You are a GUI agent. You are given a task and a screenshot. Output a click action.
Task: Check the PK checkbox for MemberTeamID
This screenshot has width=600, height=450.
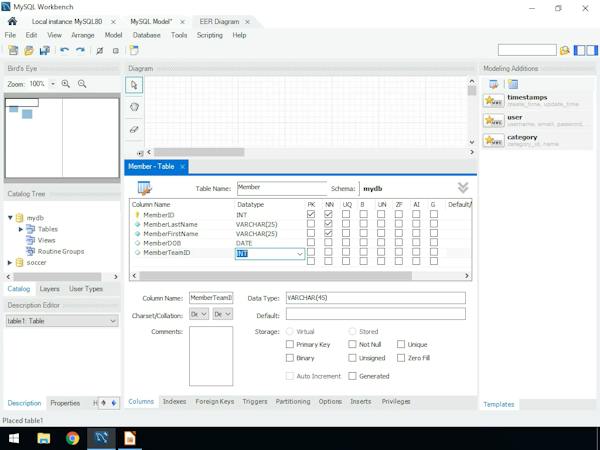click(311, 252)
